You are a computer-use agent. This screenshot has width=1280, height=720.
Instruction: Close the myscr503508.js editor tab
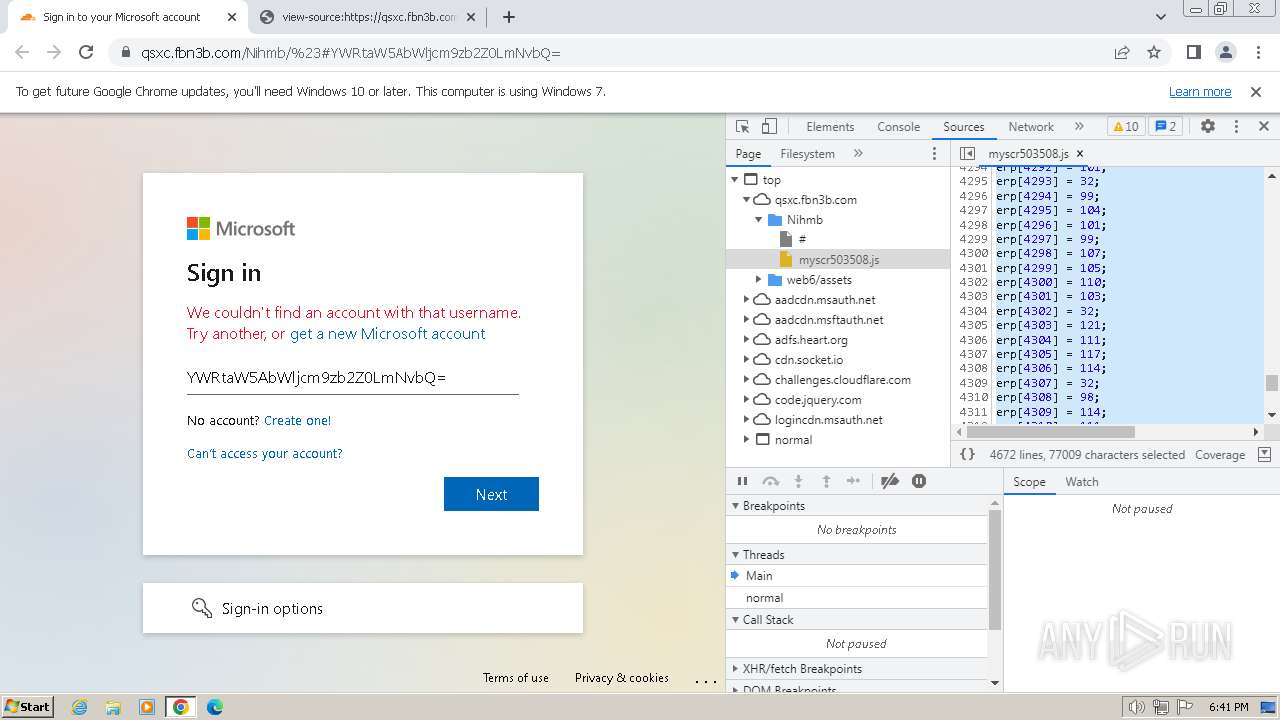[x=1080, y=154]
